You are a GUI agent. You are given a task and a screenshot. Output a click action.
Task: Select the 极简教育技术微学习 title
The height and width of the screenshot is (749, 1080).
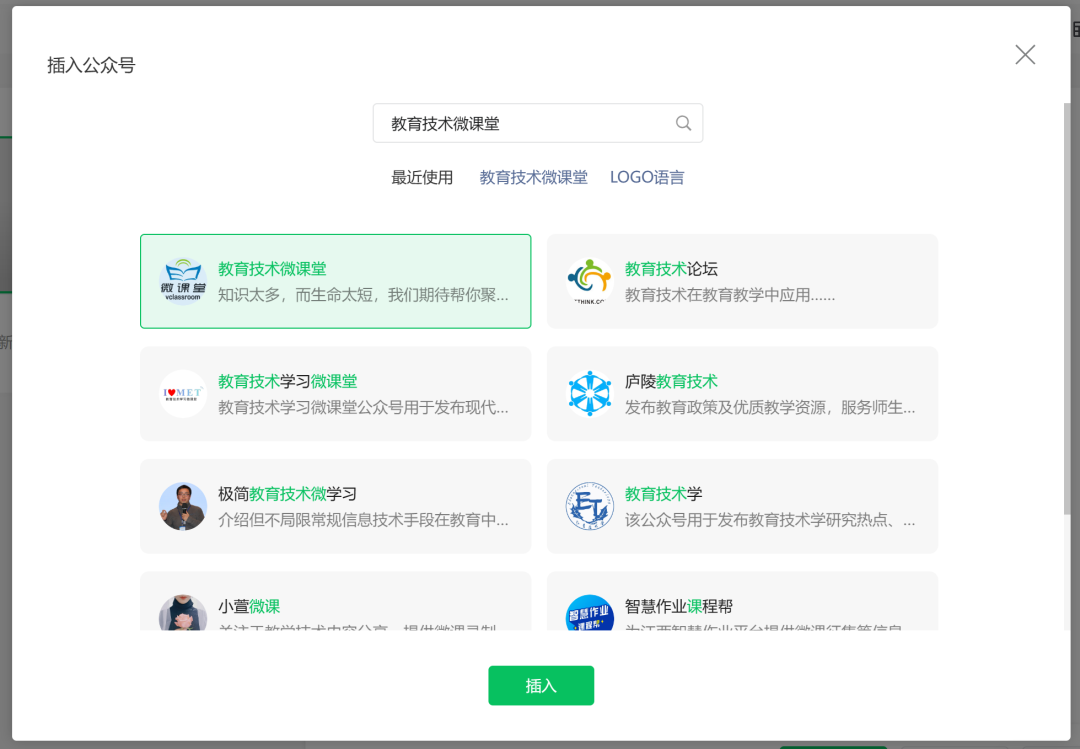(287, 494)
